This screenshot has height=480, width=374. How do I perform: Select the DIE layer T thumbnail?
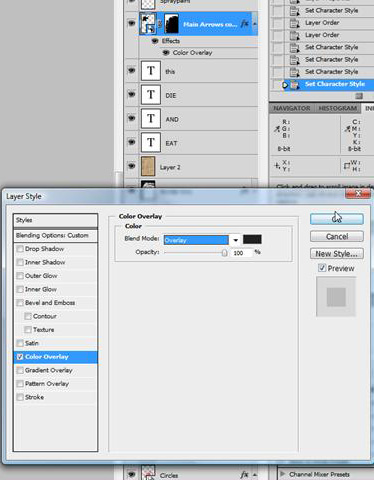tap(151, 95)
